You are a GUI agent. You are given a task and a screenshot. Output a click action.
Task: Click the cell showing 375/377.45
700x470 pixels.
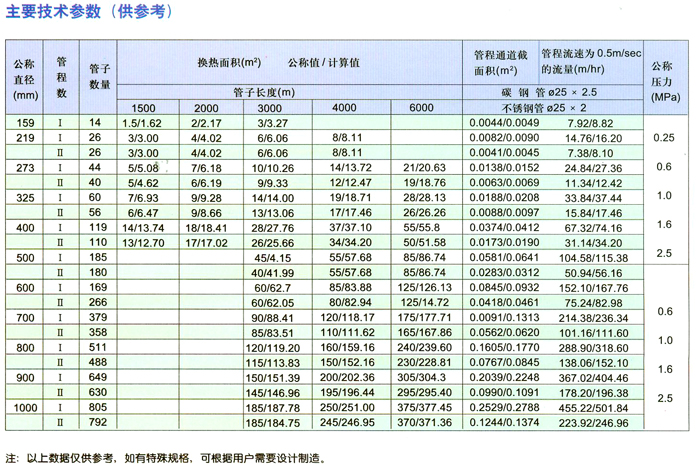(421, 408)
